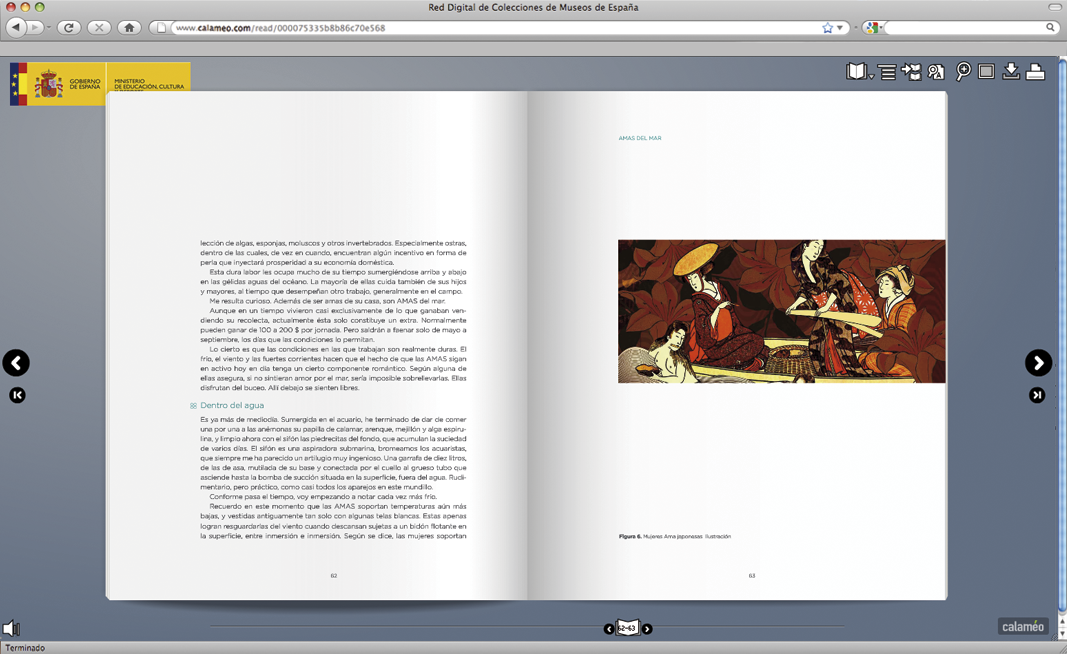Reload the page in the browser
Viewport: 1067px width, 655px height.
click(69, 28)
